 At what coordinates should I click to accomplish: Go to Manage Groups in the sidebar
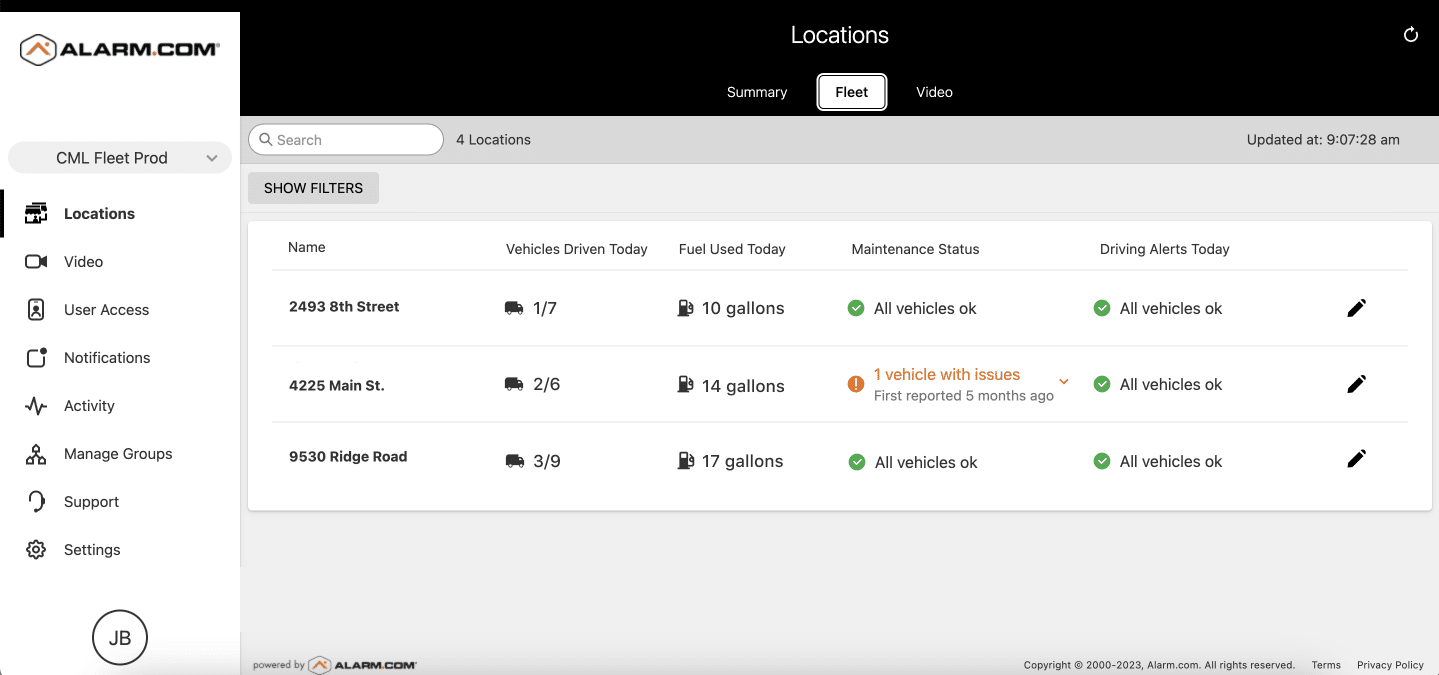120,454
